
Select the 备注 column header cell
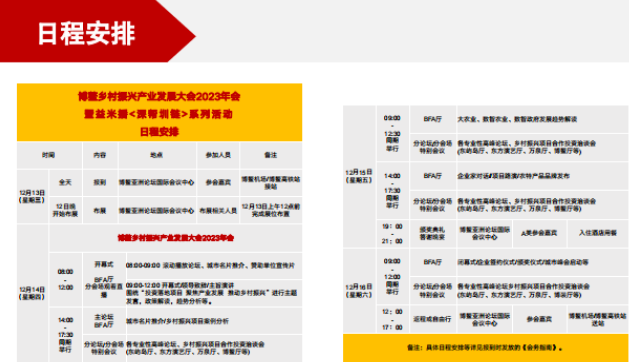[271, 155]
